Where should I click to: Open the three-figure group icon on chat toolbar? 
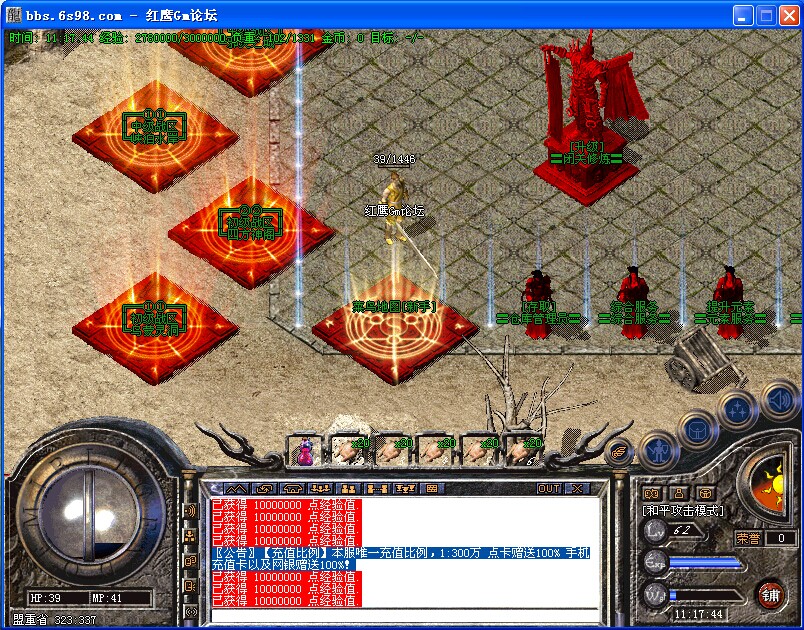[321, 489]
